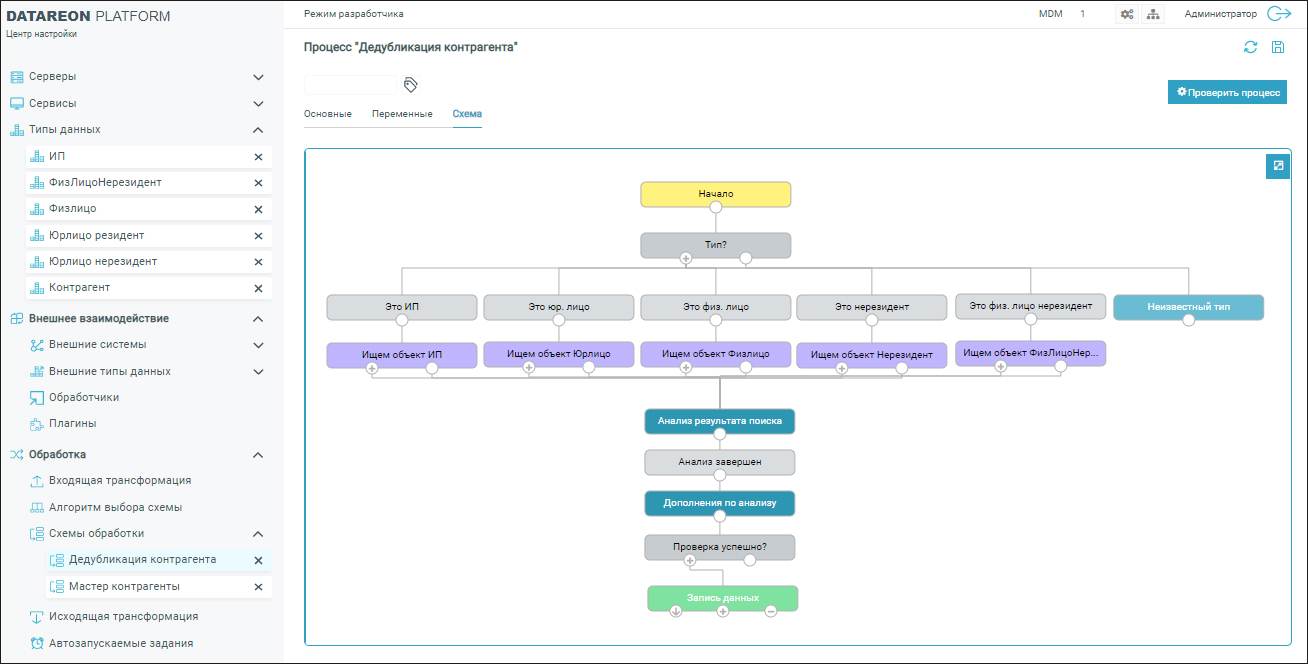1308x664 pixels.
Task: Click the hierarchy structure icon in header
Action: (1152, 14)
